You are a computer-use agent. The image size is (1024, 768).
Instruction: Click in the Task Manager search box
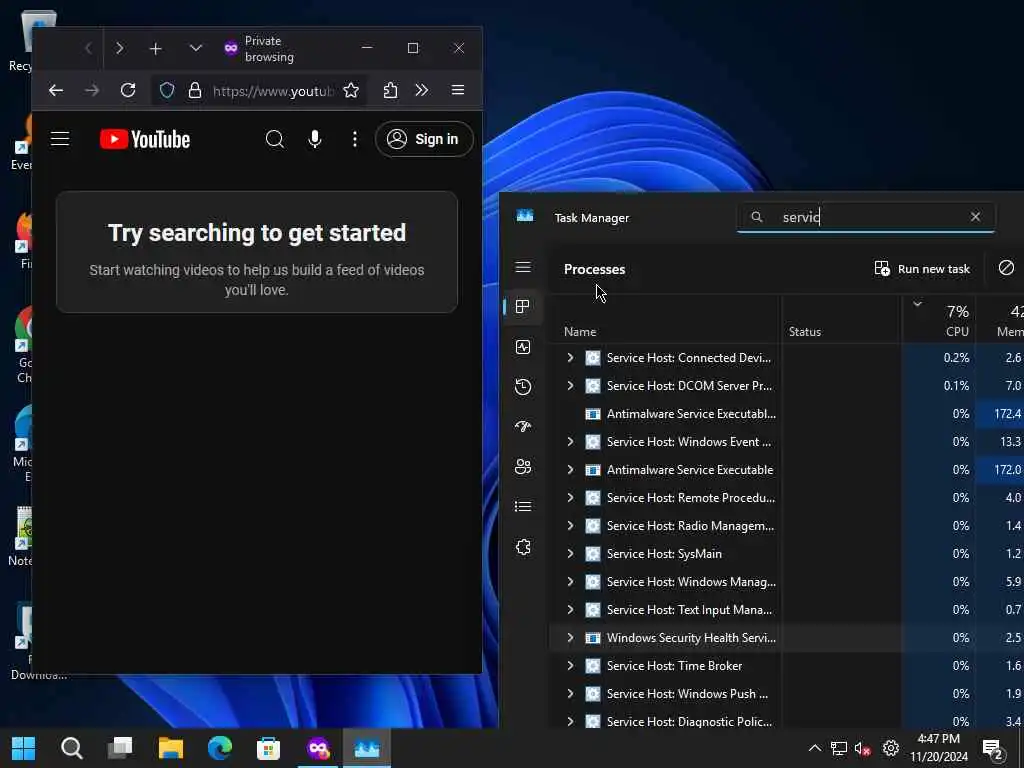click(865, 217)
